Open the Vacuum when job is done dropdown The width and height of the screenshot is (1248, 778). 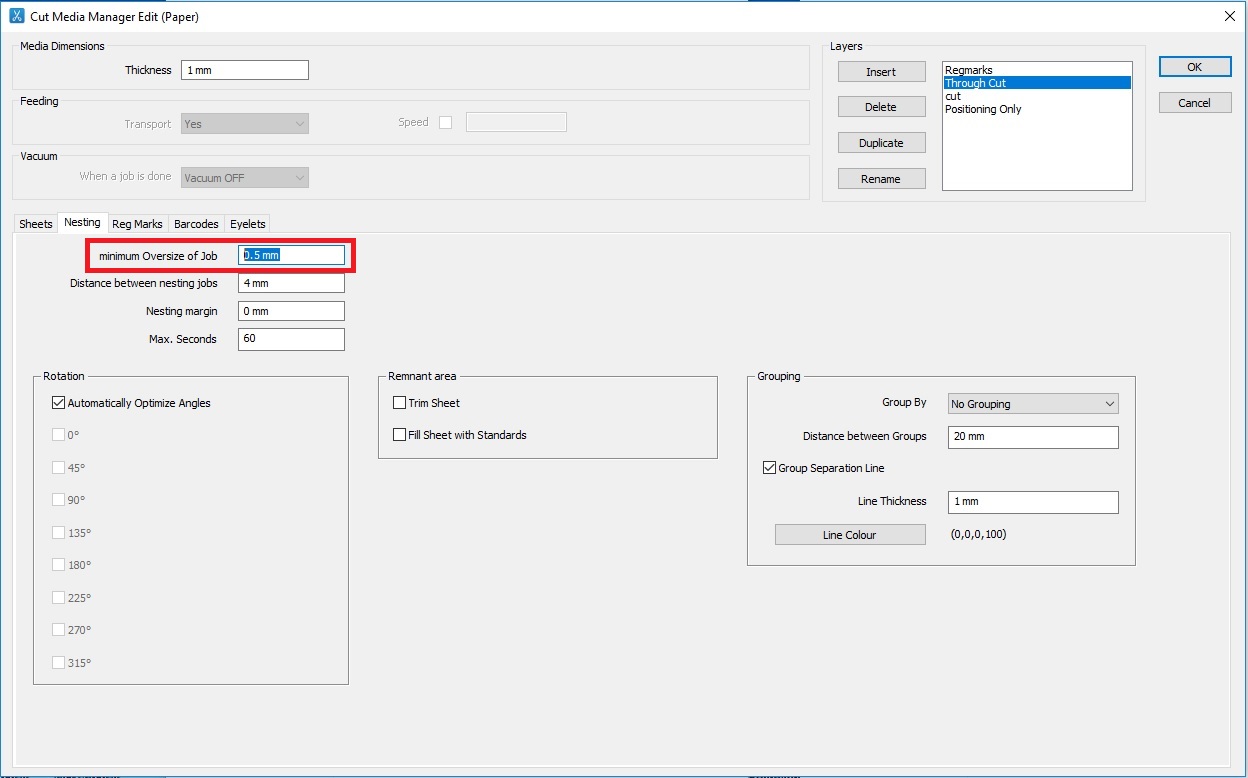245,178
